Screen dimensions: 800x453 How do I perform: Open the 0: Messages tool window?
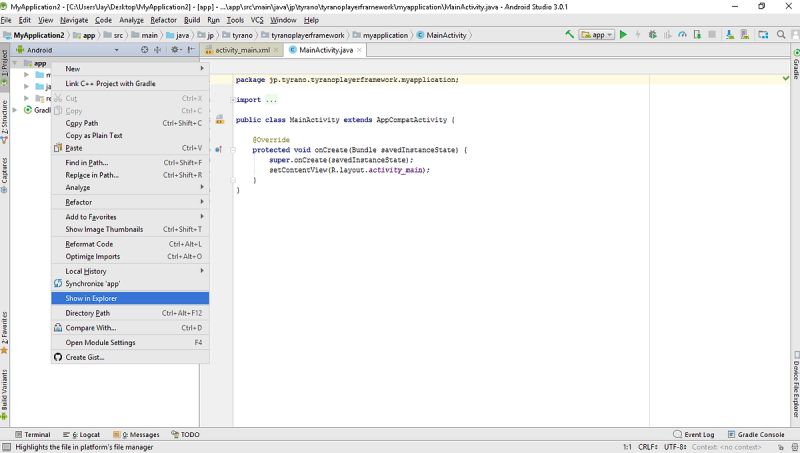point(136,435)
